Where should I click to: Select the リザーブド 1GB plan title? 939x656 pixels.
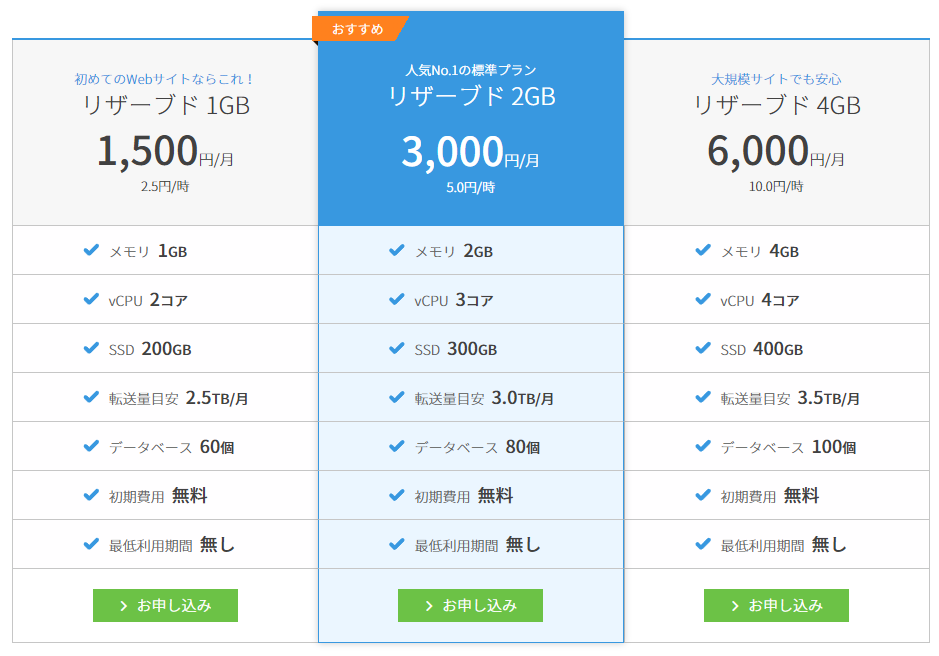165,105
